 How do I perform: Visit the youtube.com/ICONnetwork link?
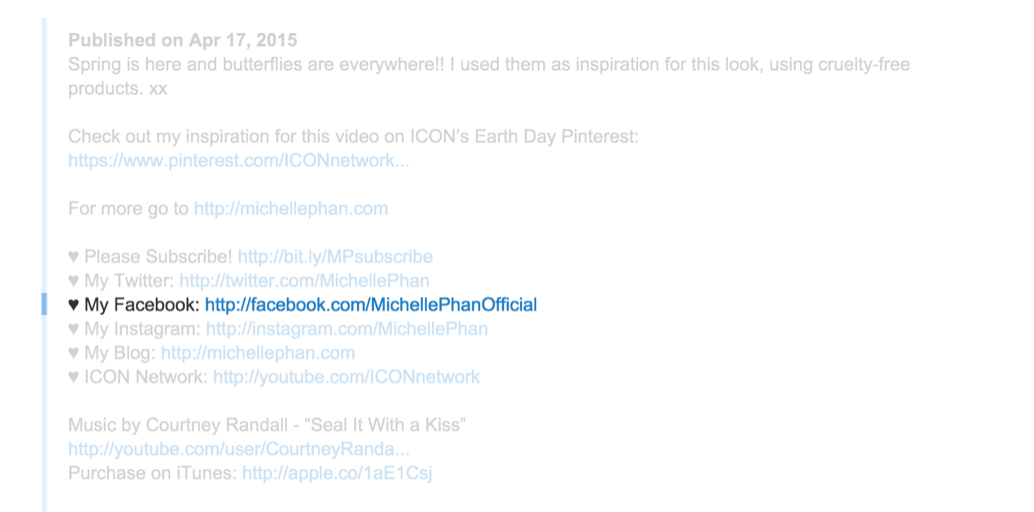(346, 377)
